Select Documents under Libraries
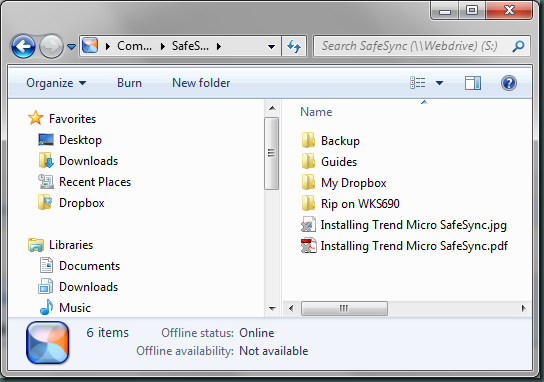The height and width of the screenshot is (382, 544). (x=90, y=266)
